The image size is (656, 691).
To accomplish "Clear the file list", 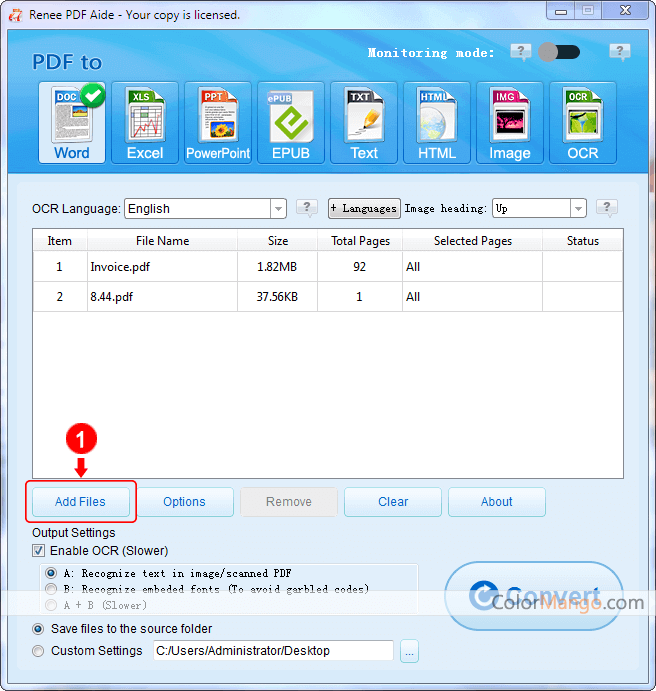I will tap(393, 502).
